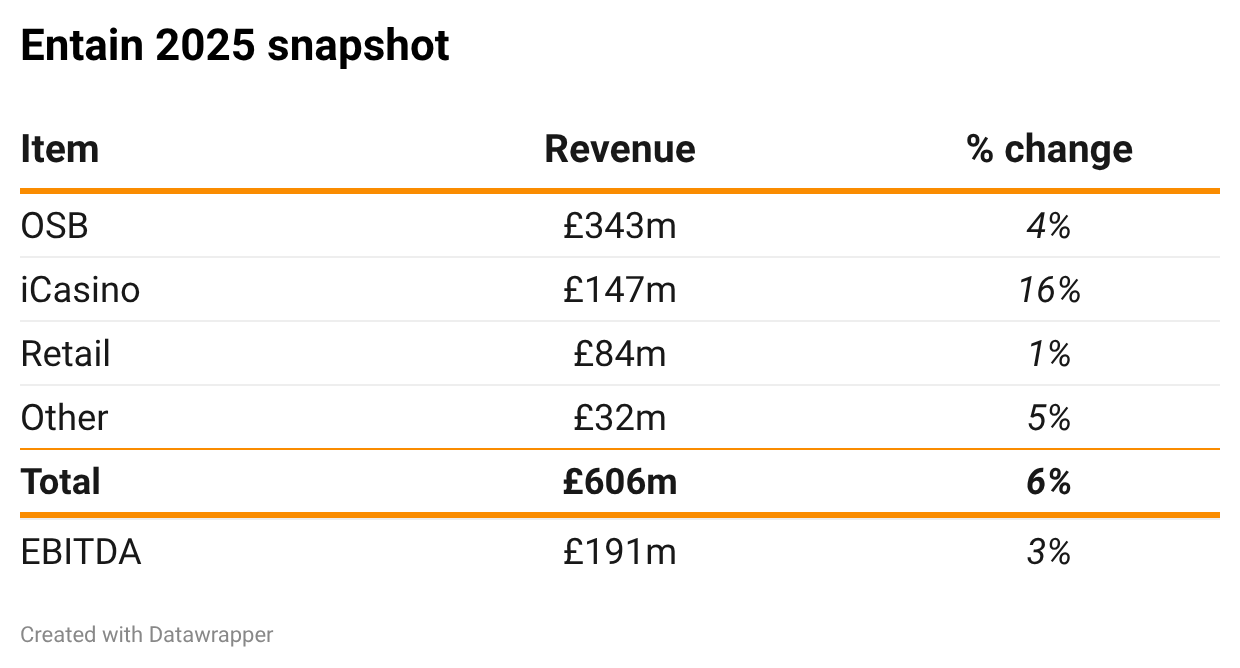Select the EBITDA row label
Image resolution: width=1240 pixels, height=668 pixels.
click(81, 552)
